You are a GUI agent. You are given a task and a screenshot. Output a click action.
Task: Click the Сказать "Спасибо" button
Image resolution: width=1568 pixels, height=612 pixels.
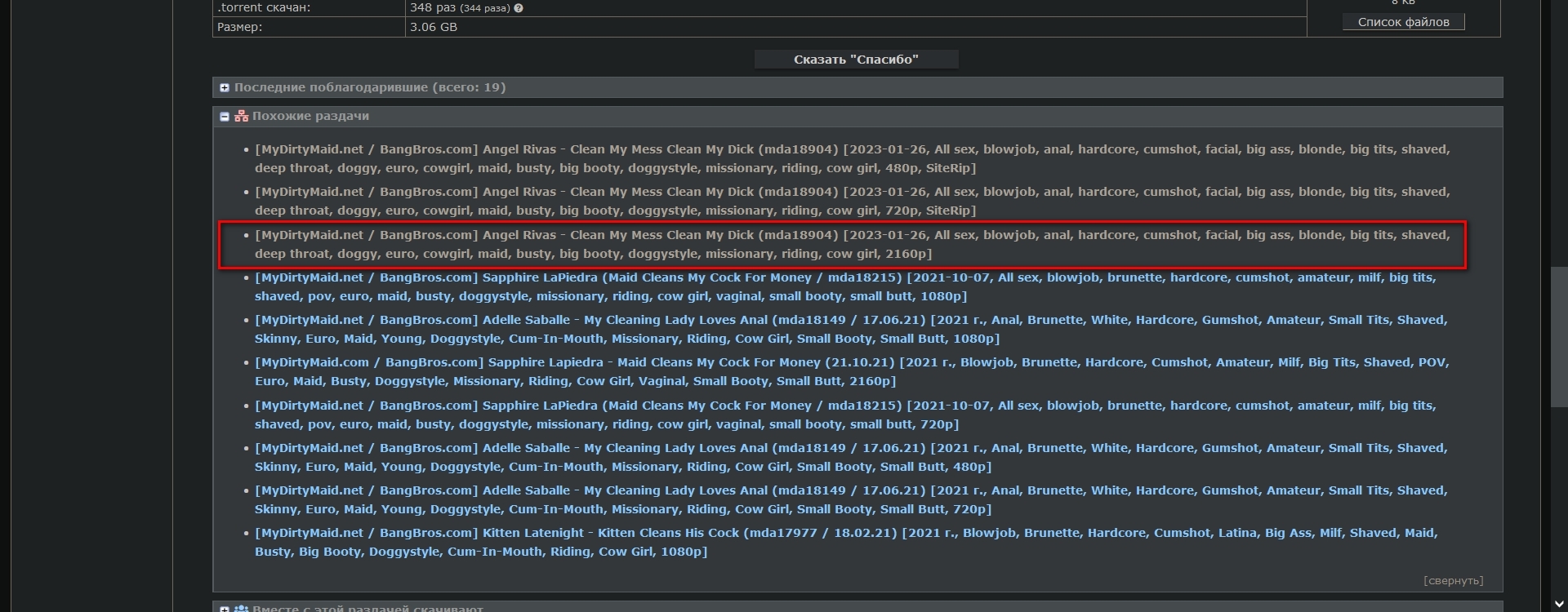pyautogui.click(x=856, y=60)
